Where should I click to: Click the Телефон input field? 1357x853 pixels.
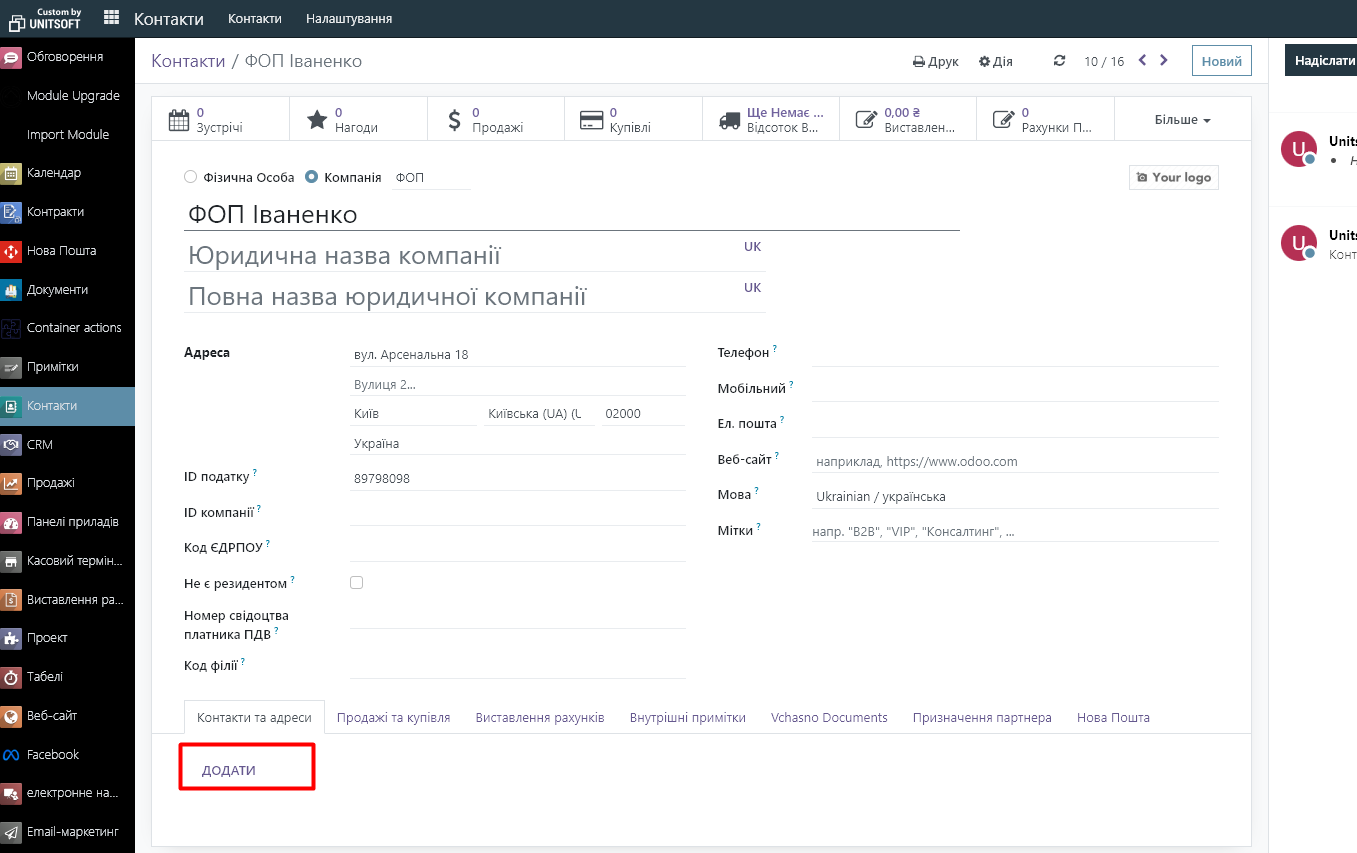(1014, 353)
